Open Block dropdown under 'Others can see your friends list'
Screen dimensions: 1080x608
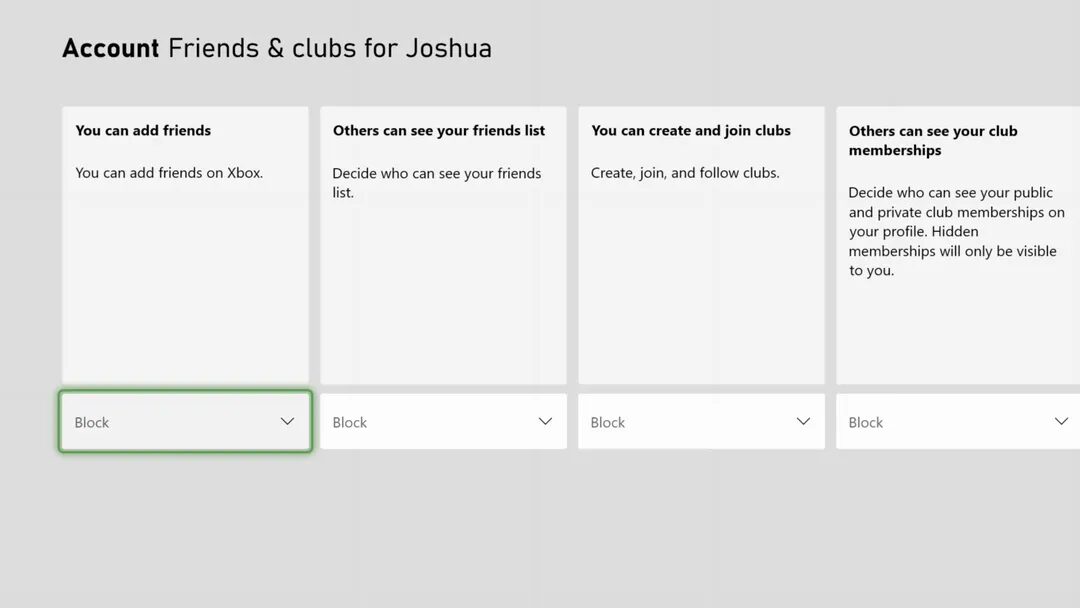[x=443, y=422]
